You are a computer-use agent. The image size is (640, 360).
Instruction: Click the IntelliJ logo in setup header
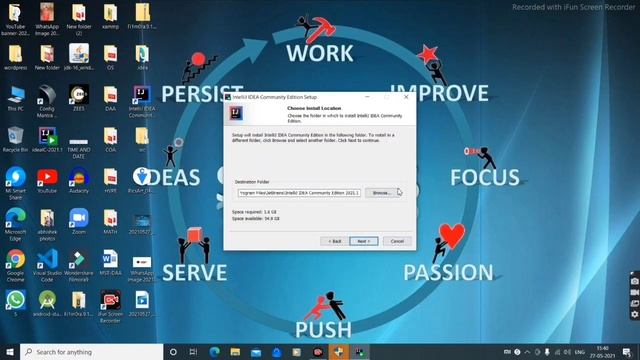(x=236, y=113)
